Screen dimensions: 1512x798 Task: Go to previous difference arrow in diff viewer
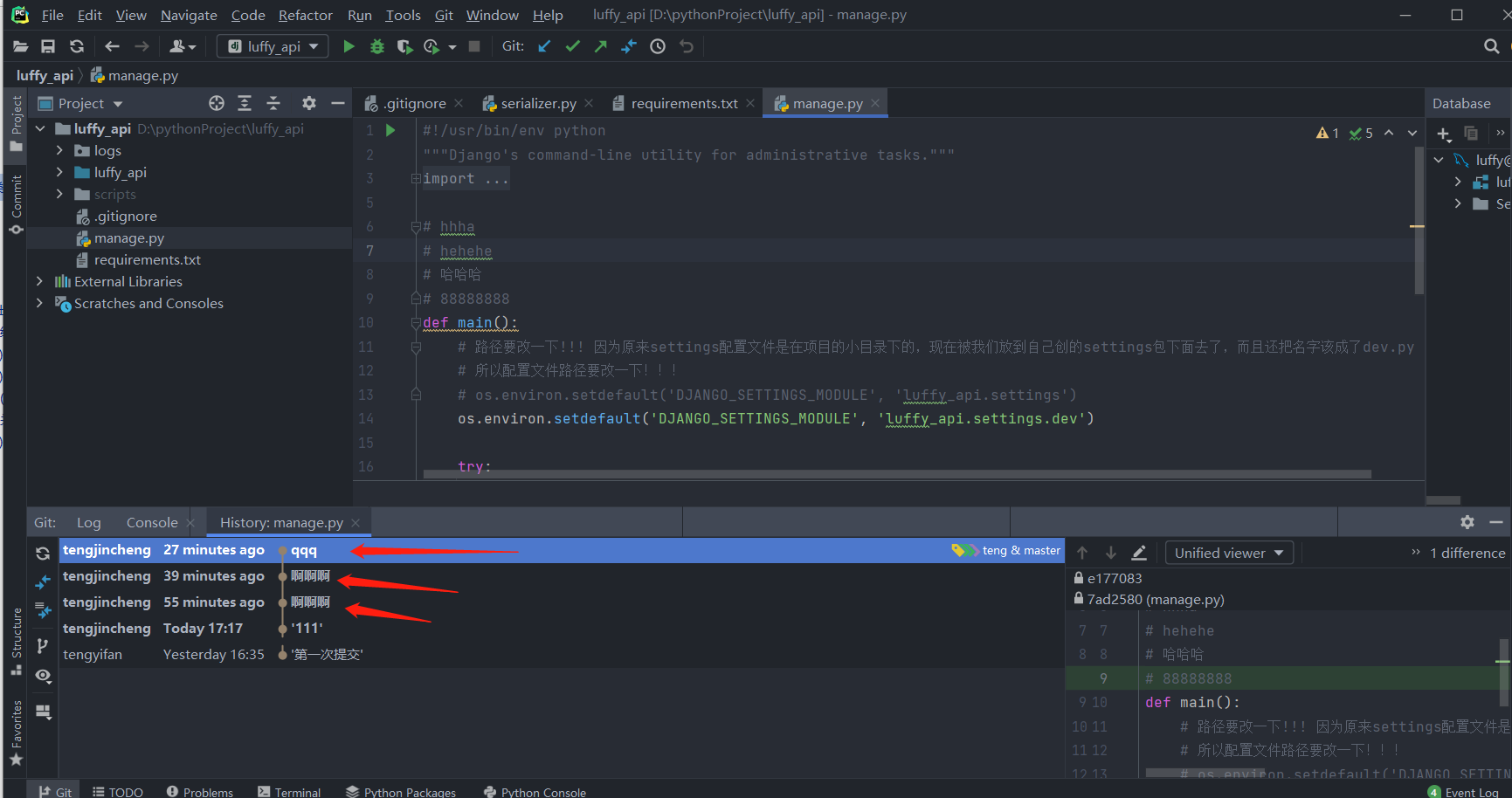1082,553
